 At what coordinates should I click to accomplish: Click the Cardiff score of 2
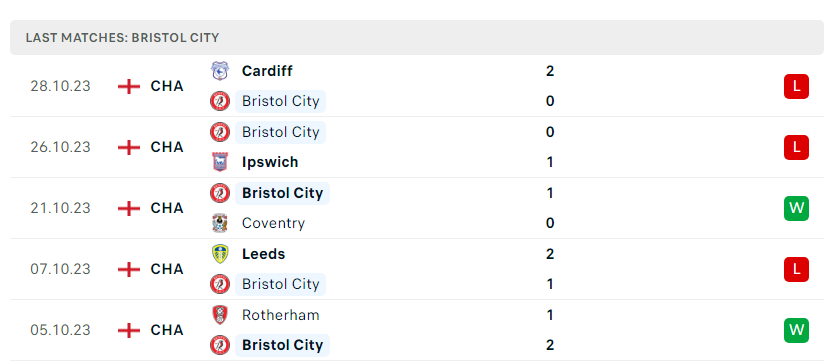coord(550,71)
